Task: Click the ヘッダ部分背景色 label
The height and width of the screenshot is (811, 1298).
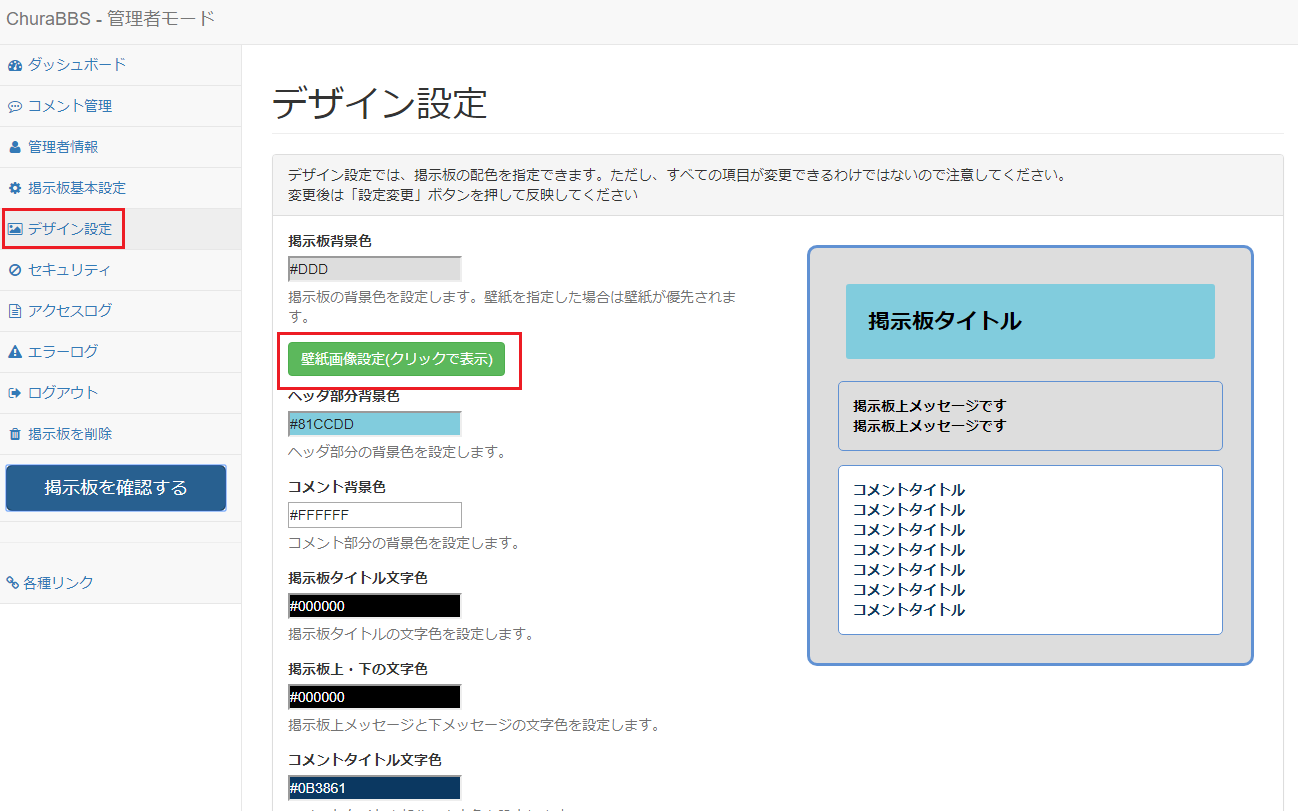Action: 344,396
